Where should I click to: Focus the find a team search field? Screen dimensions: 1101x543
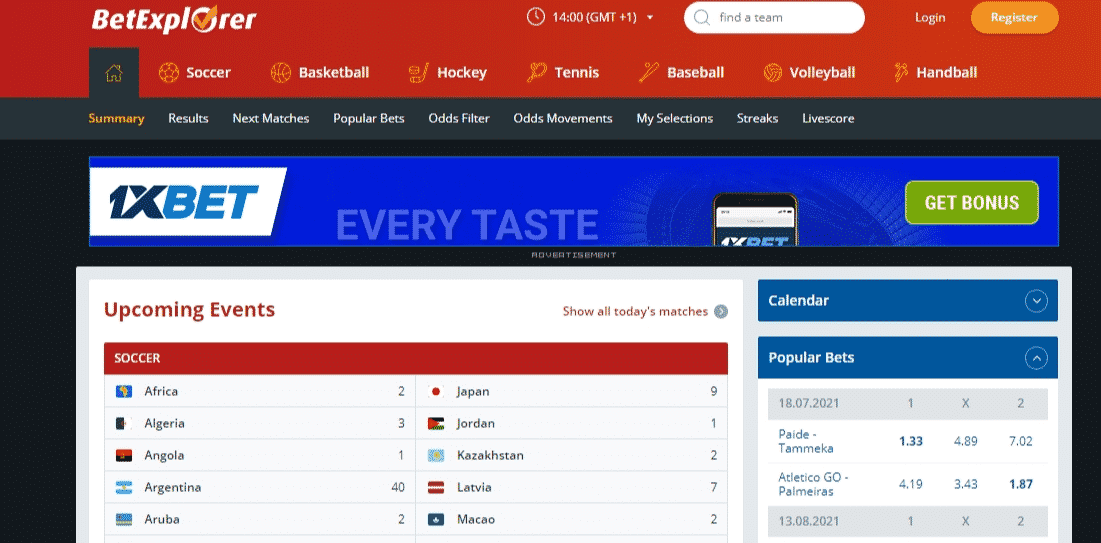coord(774,18)
